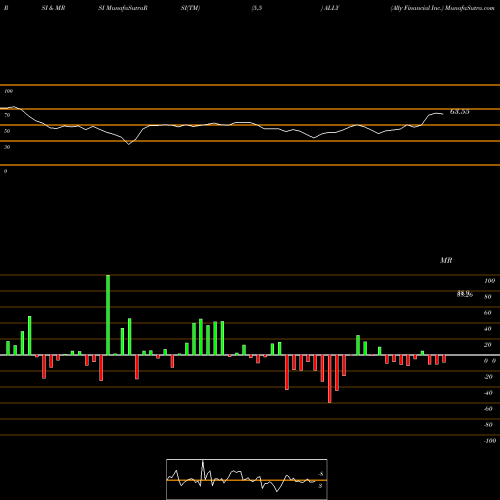Open the mini overview chart at the bottom
Image resolution: width=500 pixels, height=500 pixels.
point(247,479)
